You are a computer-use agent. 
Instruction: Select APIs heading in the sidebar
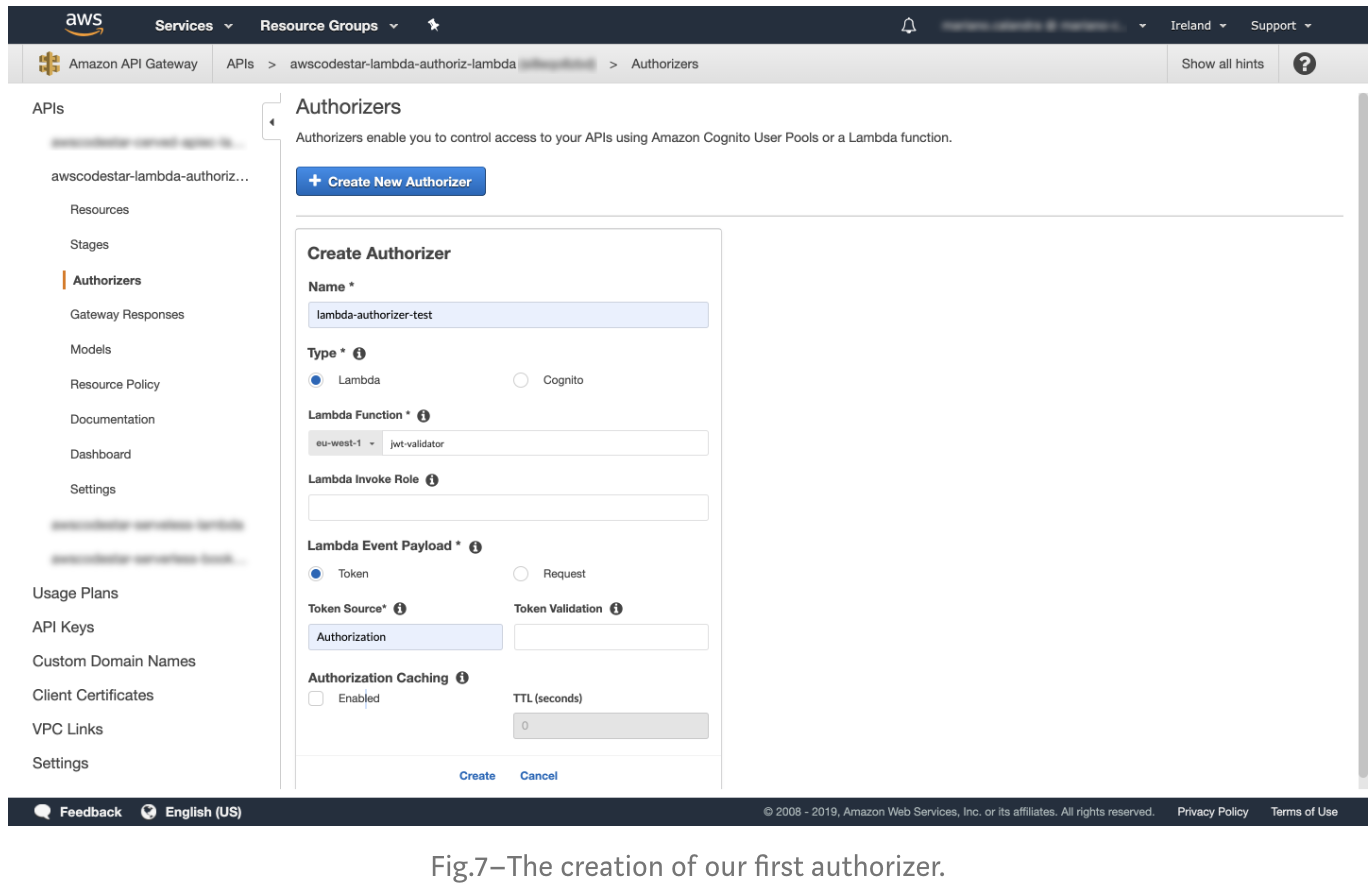click(x=48, y=109)
